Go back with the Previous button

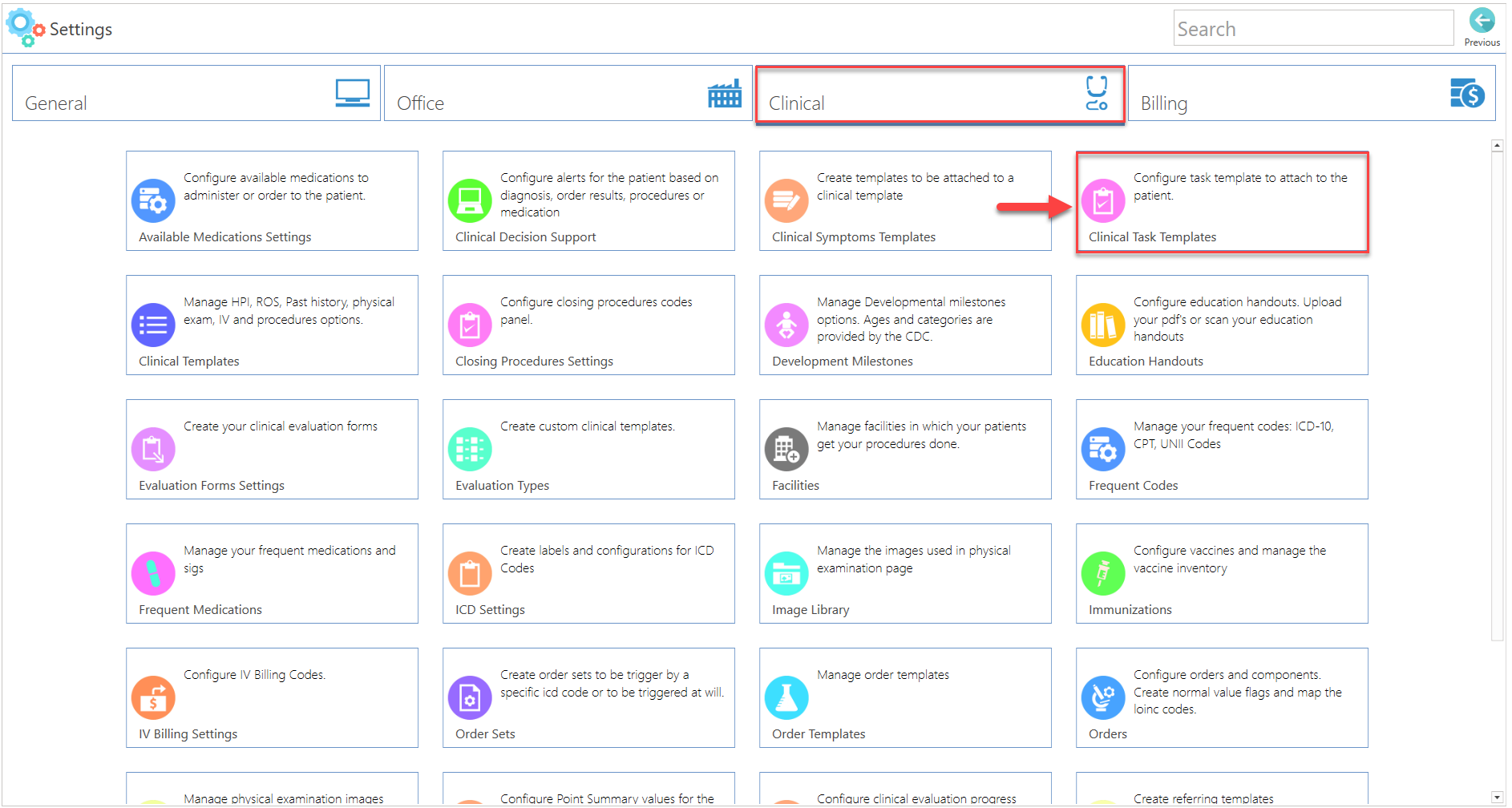1482,27
